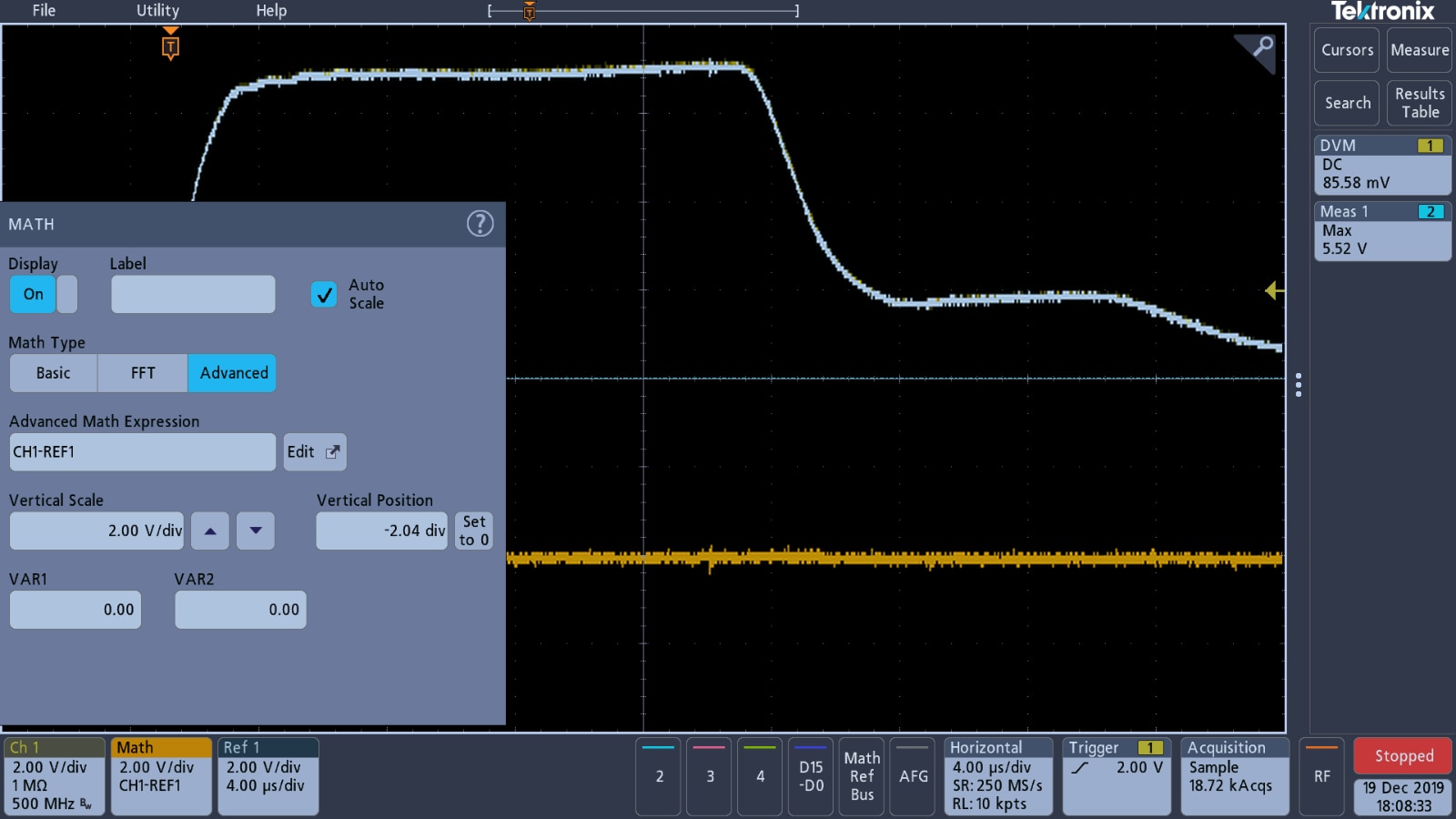Click the Cursors button
1456x819 pixels.
1347,50
